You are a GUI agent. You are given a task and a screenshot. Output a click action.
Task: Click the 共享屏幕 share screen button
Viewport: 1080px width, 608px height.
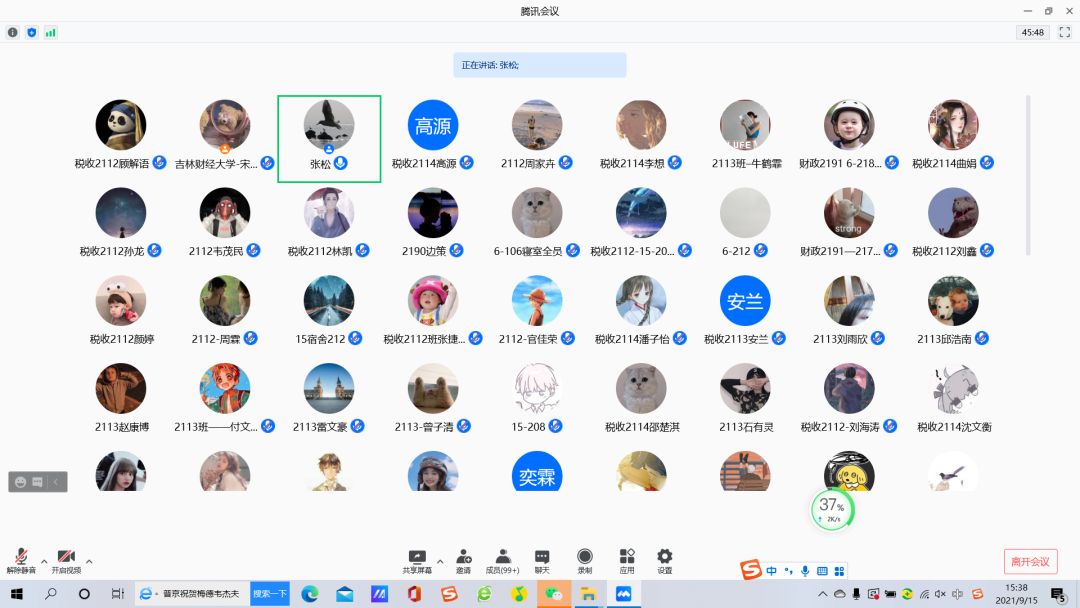tap(417, 560)
